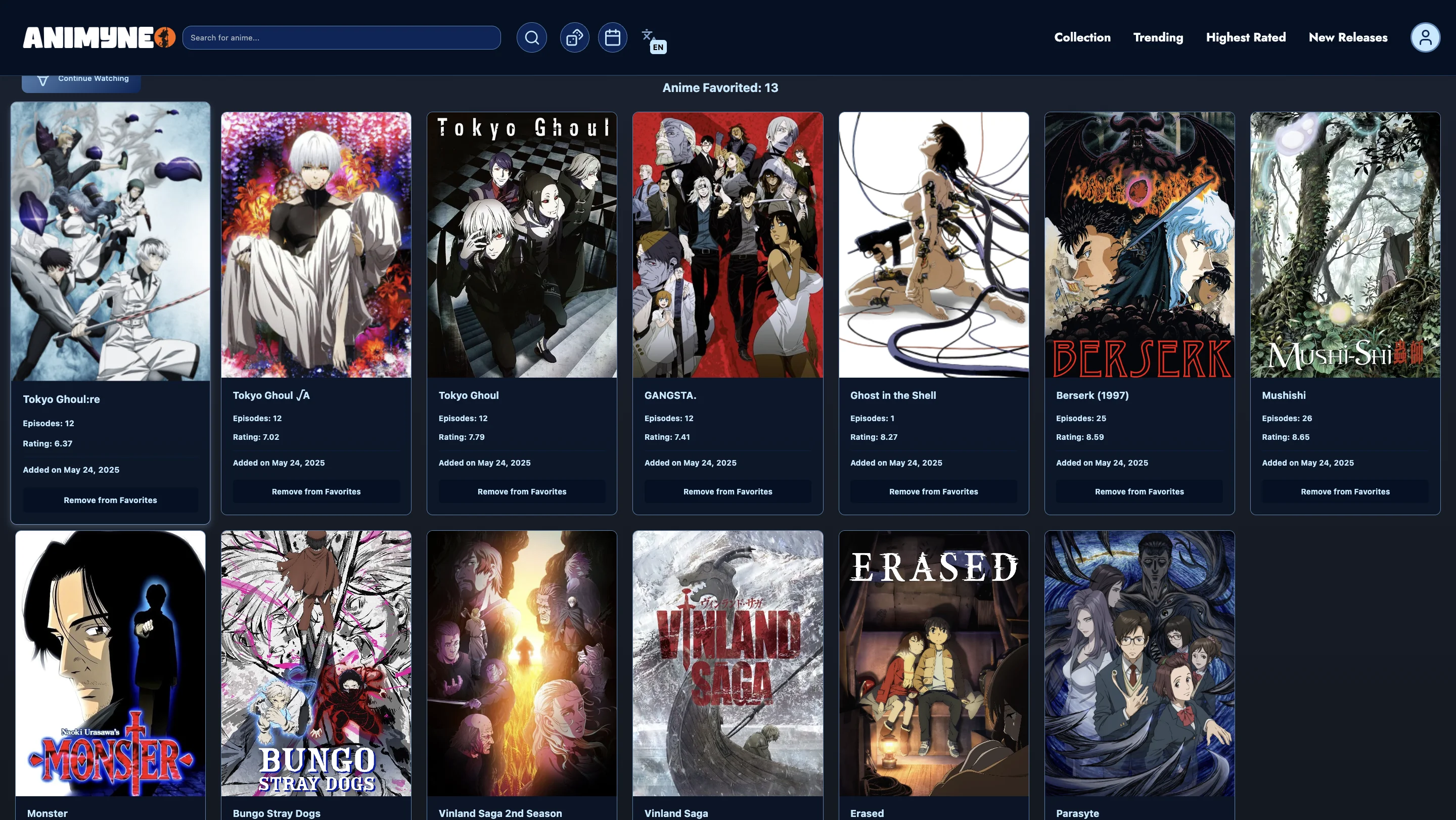Unfavorite Mushishi
Screen dimensions: 1456x820
click(1345, 491)
